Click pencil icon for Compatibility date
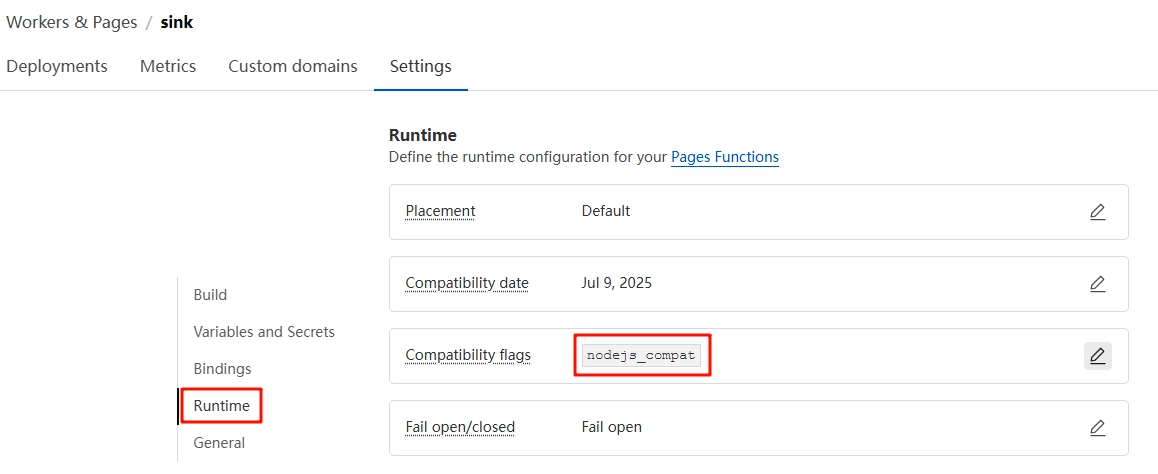The image size is (1158, 474). click(1097, 284)
